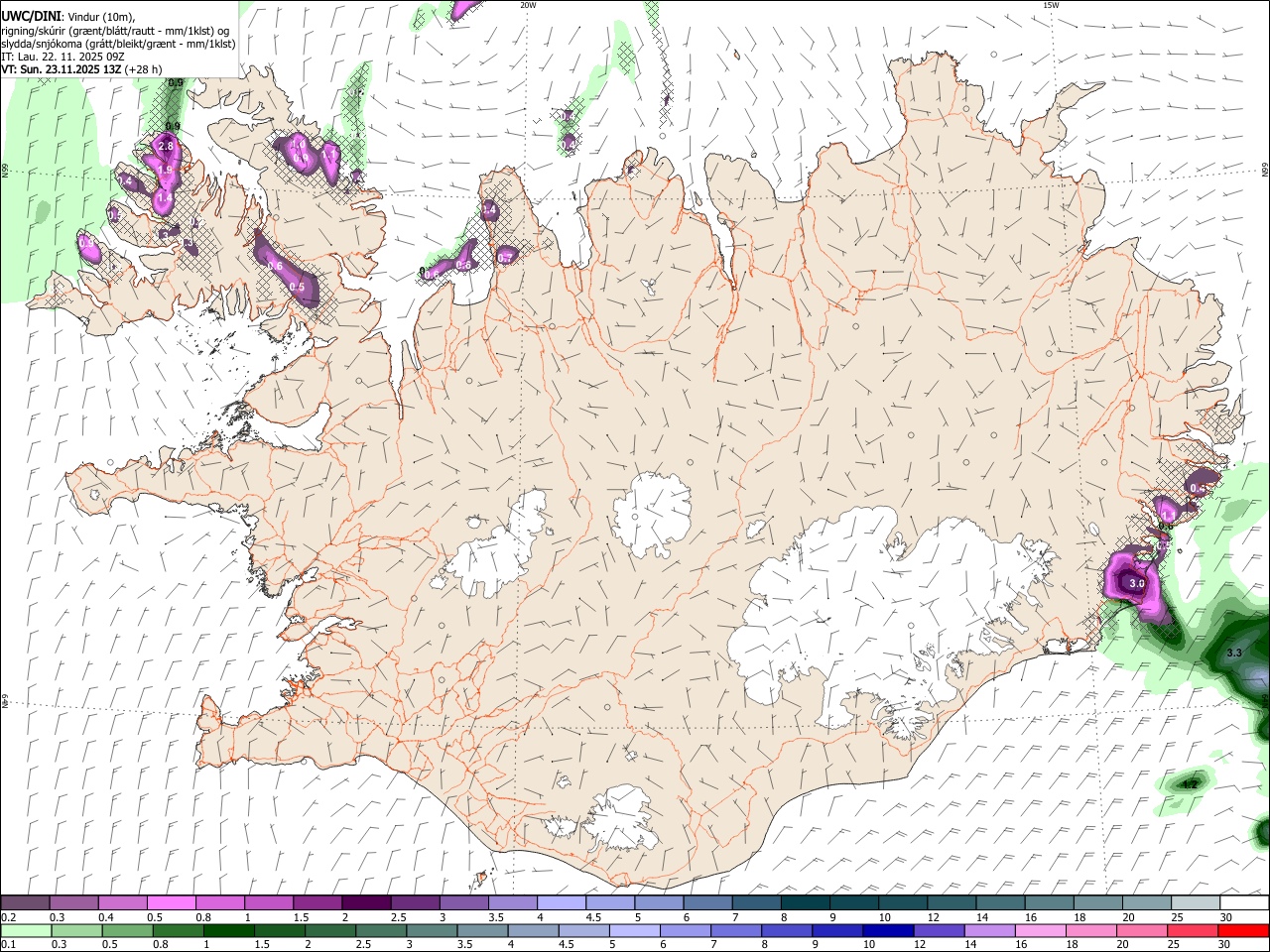Pick dark purple snow swatch between 2 and 2.5
This screenshot has width=1270, height=952.
365,903
